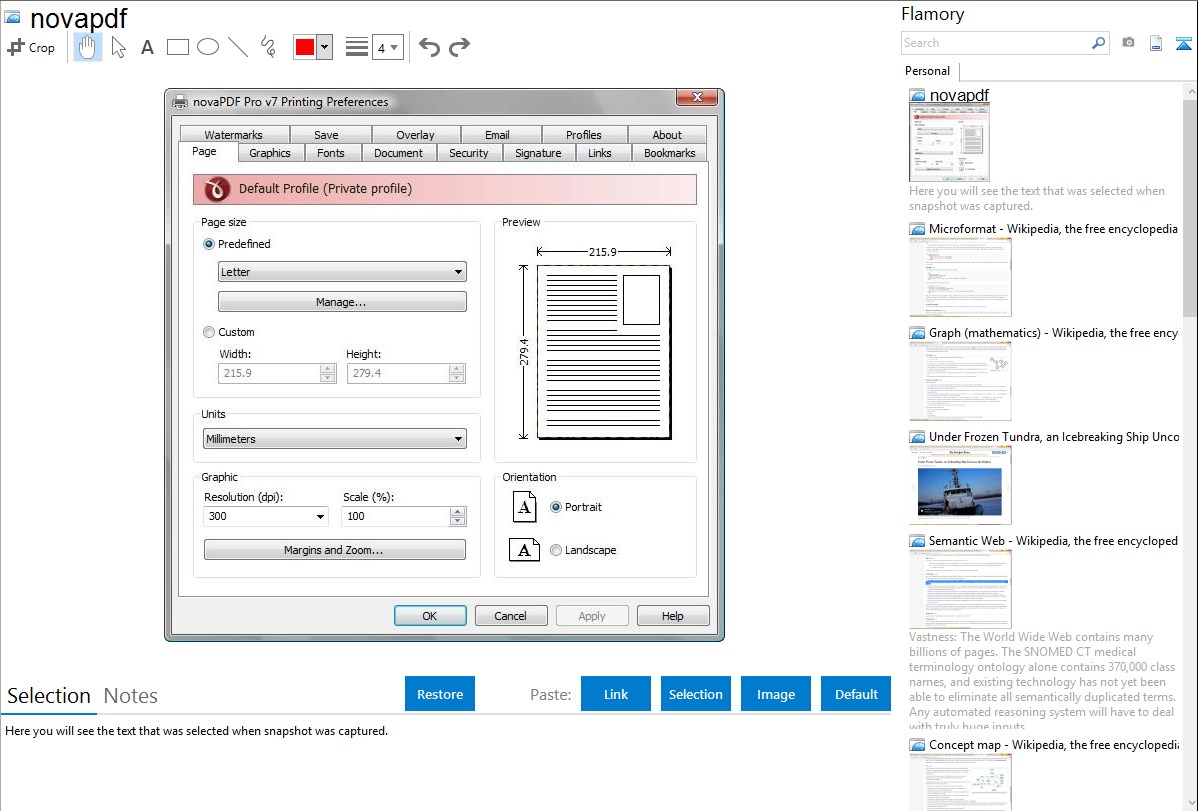The width and height of the screenshot is (1198, 811).
Task: Click the novaPDF logo in profile banner
Action: tap(217, 189)
